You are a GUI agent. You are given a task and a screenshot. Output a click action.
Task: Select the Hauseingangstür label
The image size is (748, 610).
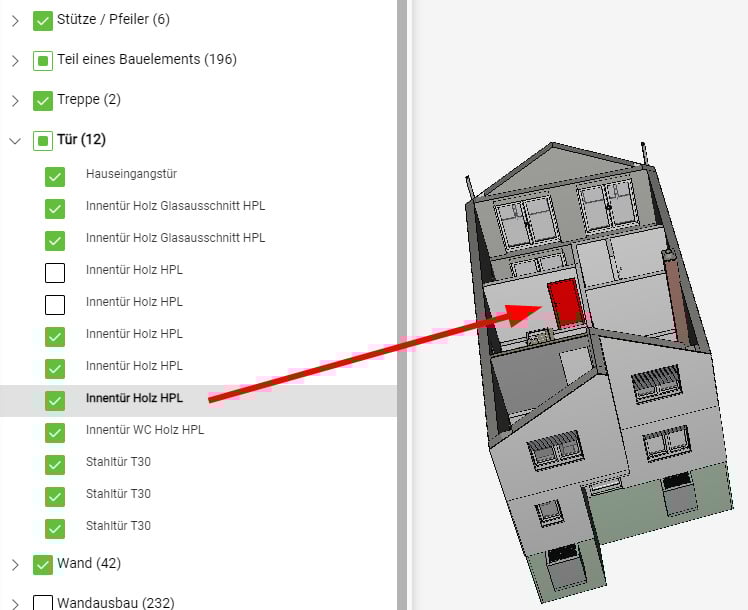click(131, 174)
